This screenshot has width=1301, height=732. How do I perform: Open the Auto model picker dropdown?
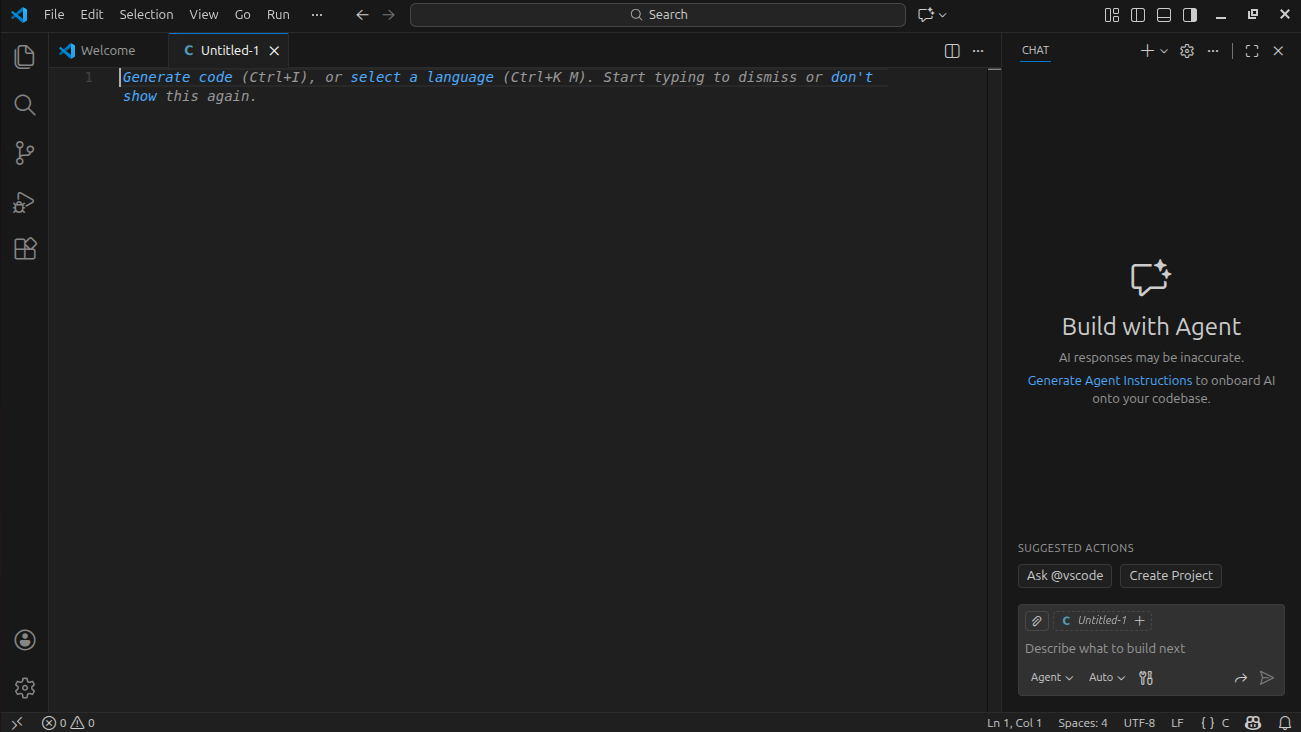click(x=1107, y=678)
